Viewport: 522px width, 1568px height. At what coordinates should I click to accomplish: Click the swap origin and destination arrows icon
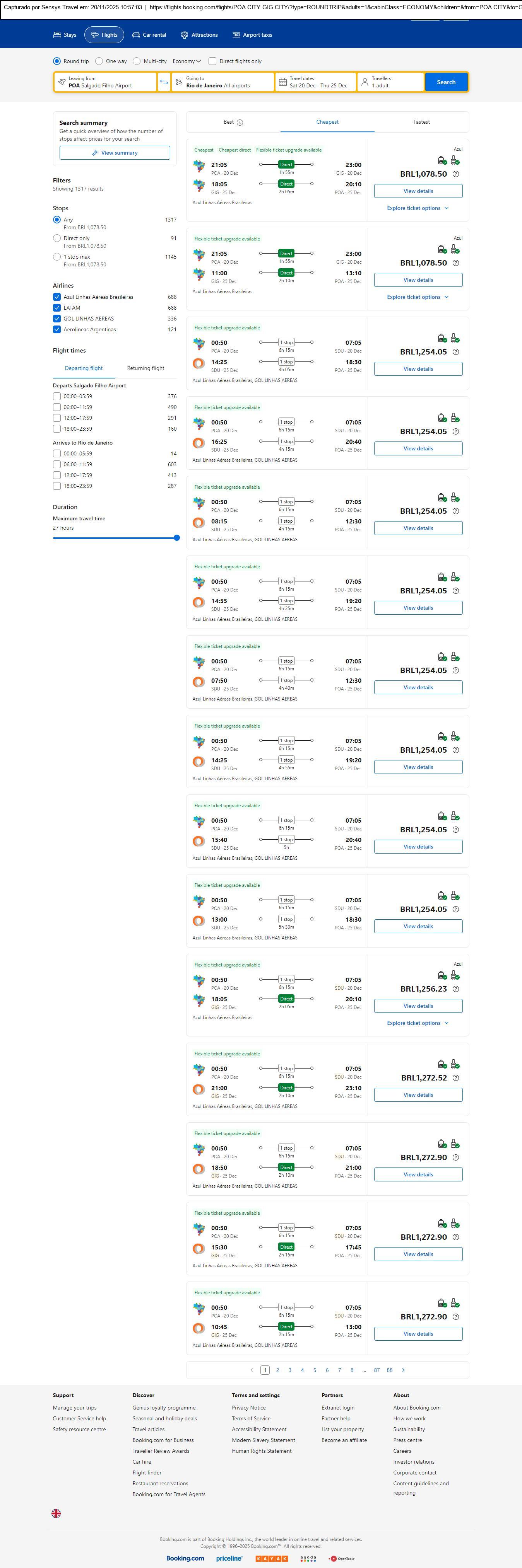[x=164, y=82]
